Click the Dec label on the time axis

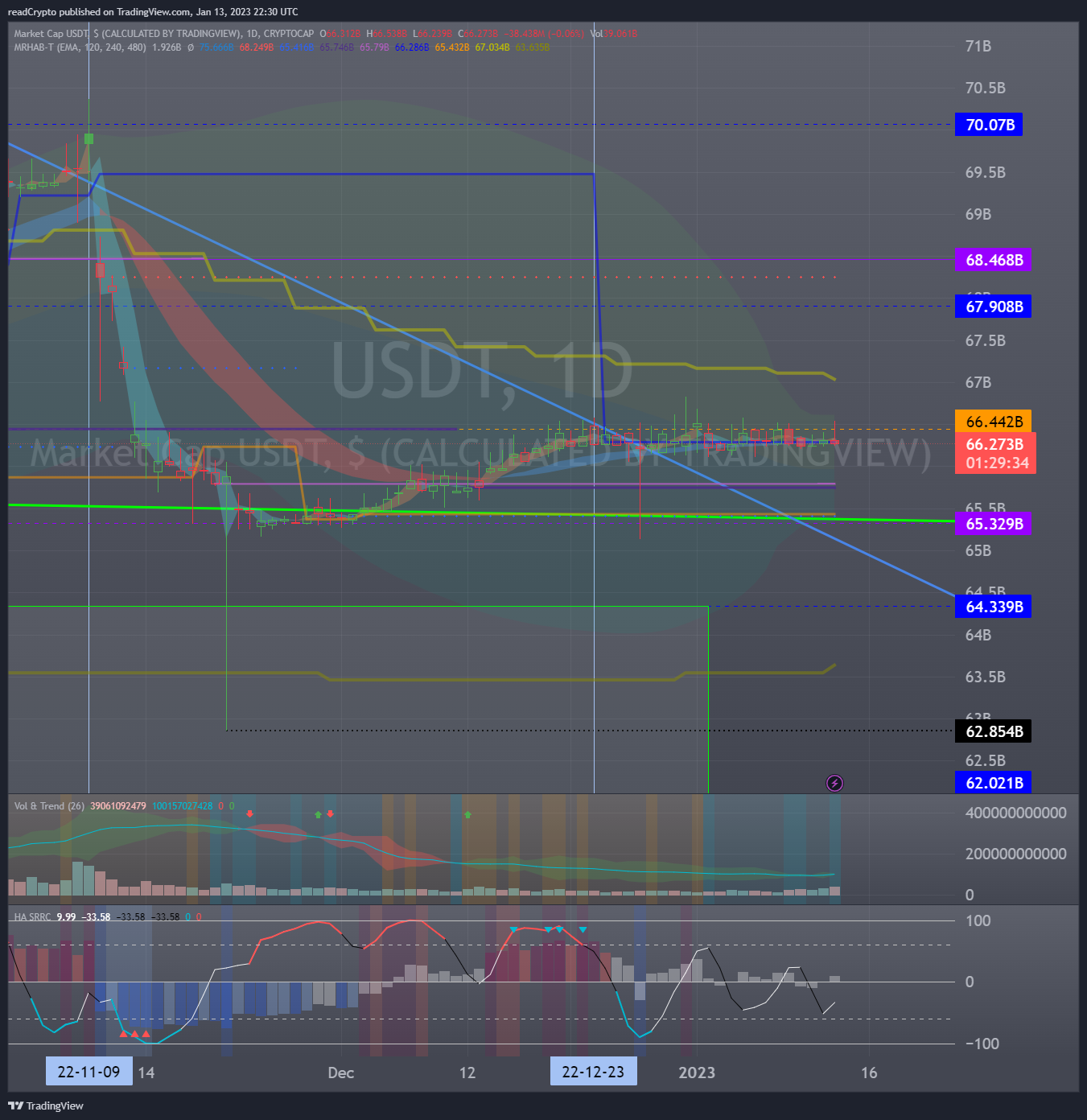click(x=340, y=1073)
